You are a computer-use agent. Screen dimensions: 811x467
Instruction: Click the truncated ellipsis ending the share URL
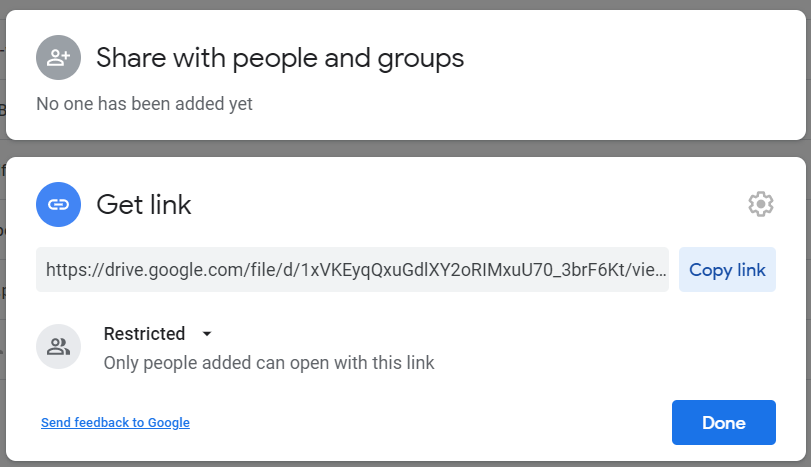click(661, 271)
